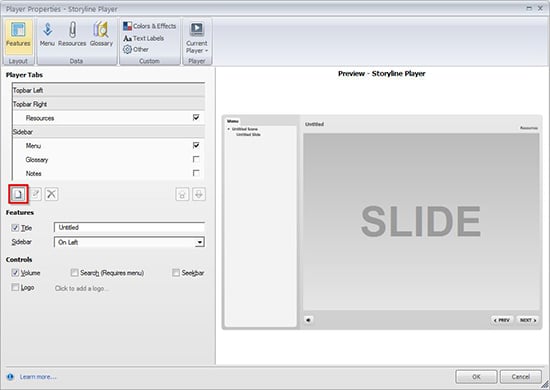Open the Glossary book icon
550x390 pixels.
(x=101, y=35)
